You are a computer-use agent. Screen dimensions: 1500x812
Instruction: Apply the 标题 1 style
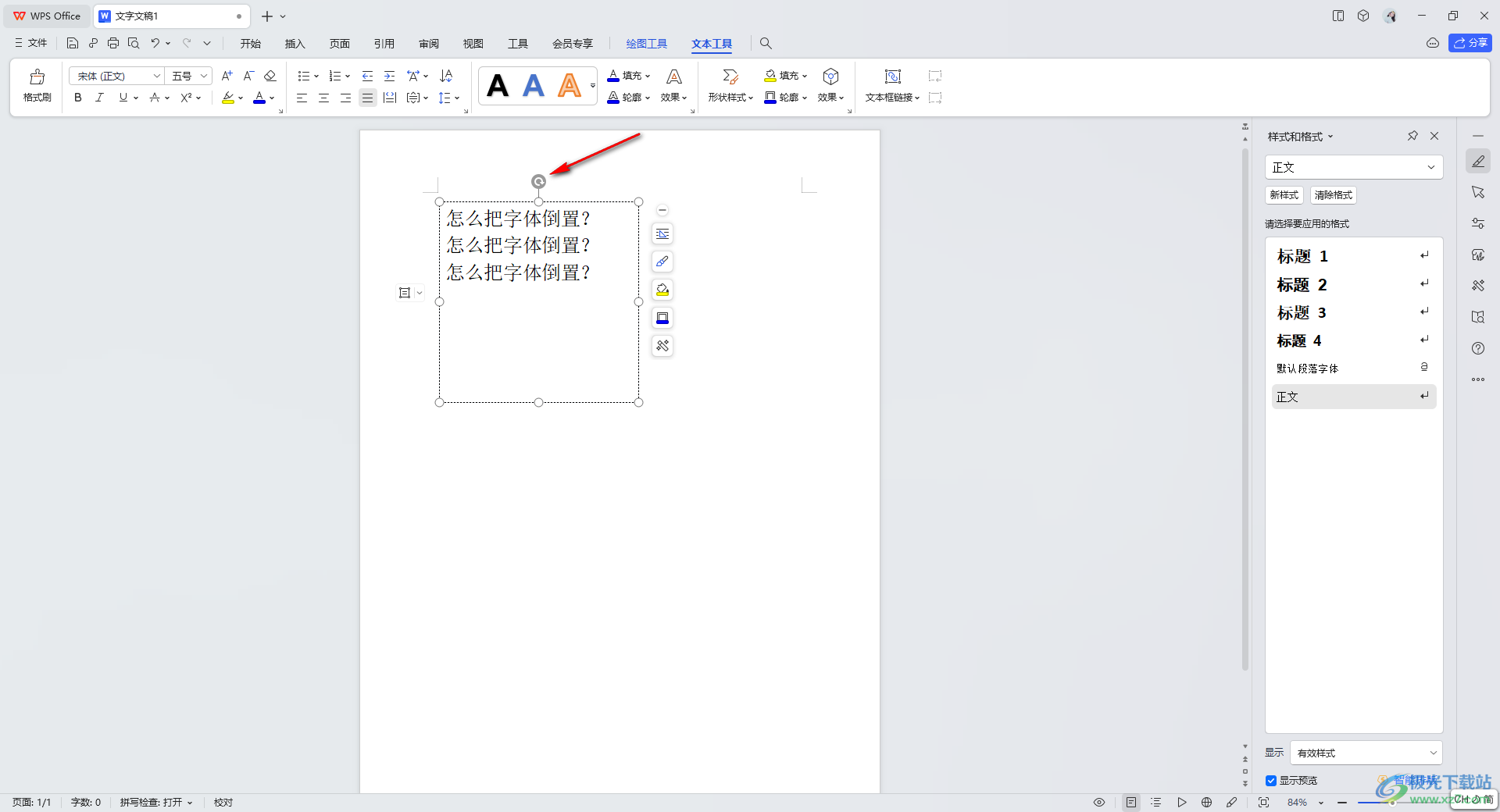pos(1354,256)
